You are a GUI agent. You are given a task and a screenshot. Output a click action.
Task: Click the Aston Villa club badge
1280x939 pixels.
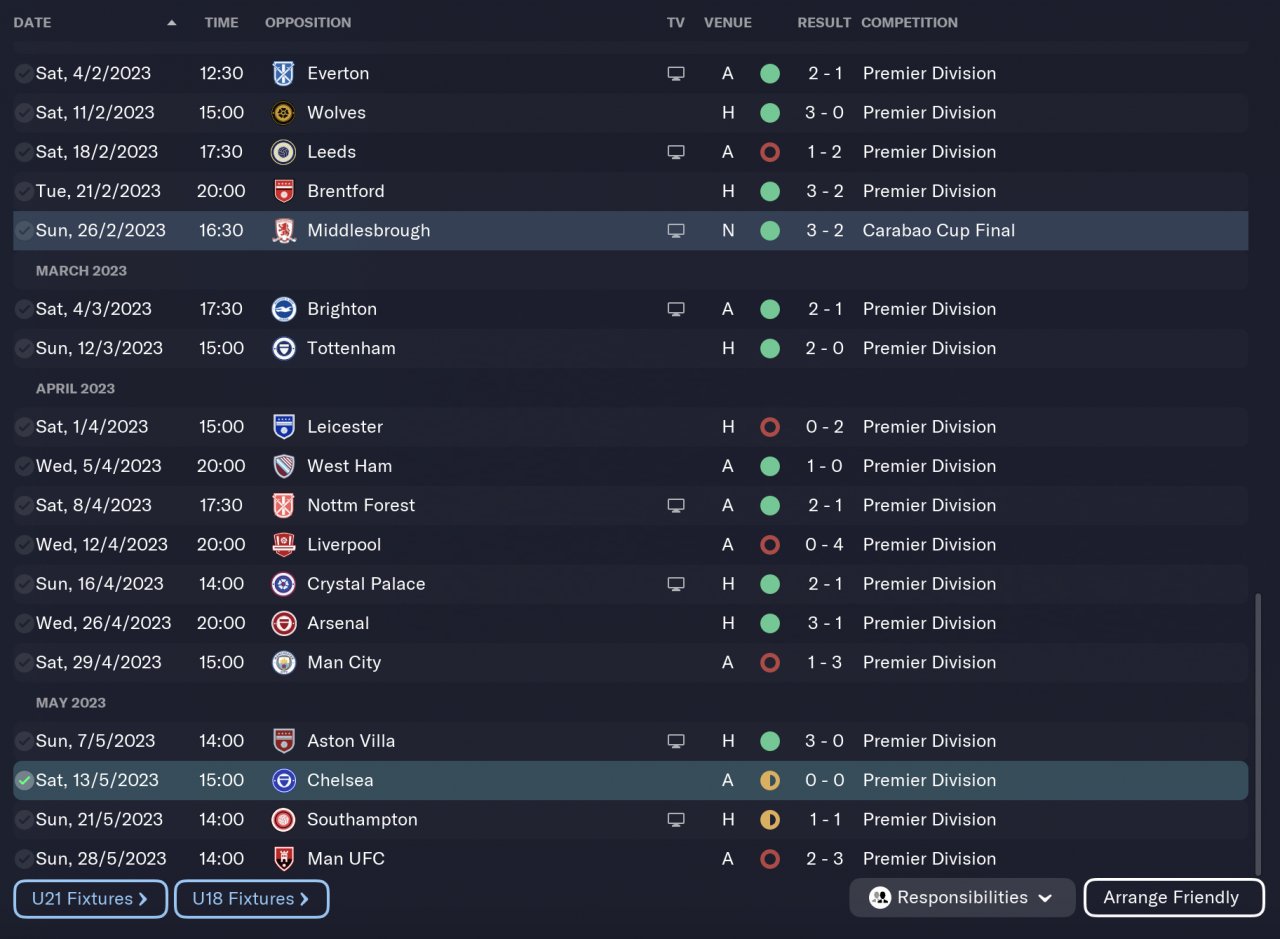pyautogui.click(x=284, y=741)
